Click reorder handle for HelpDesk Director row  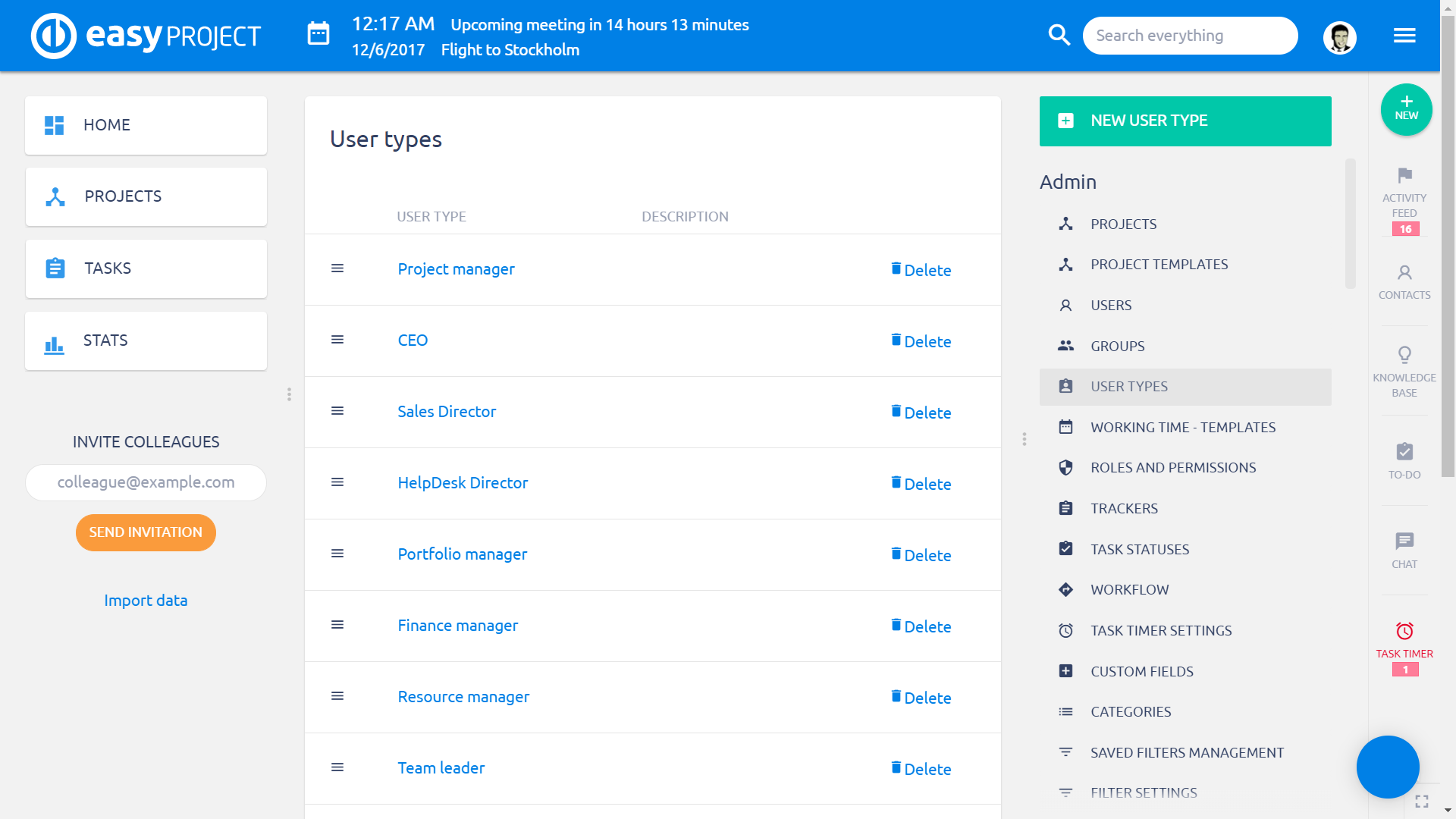point(337,482)
